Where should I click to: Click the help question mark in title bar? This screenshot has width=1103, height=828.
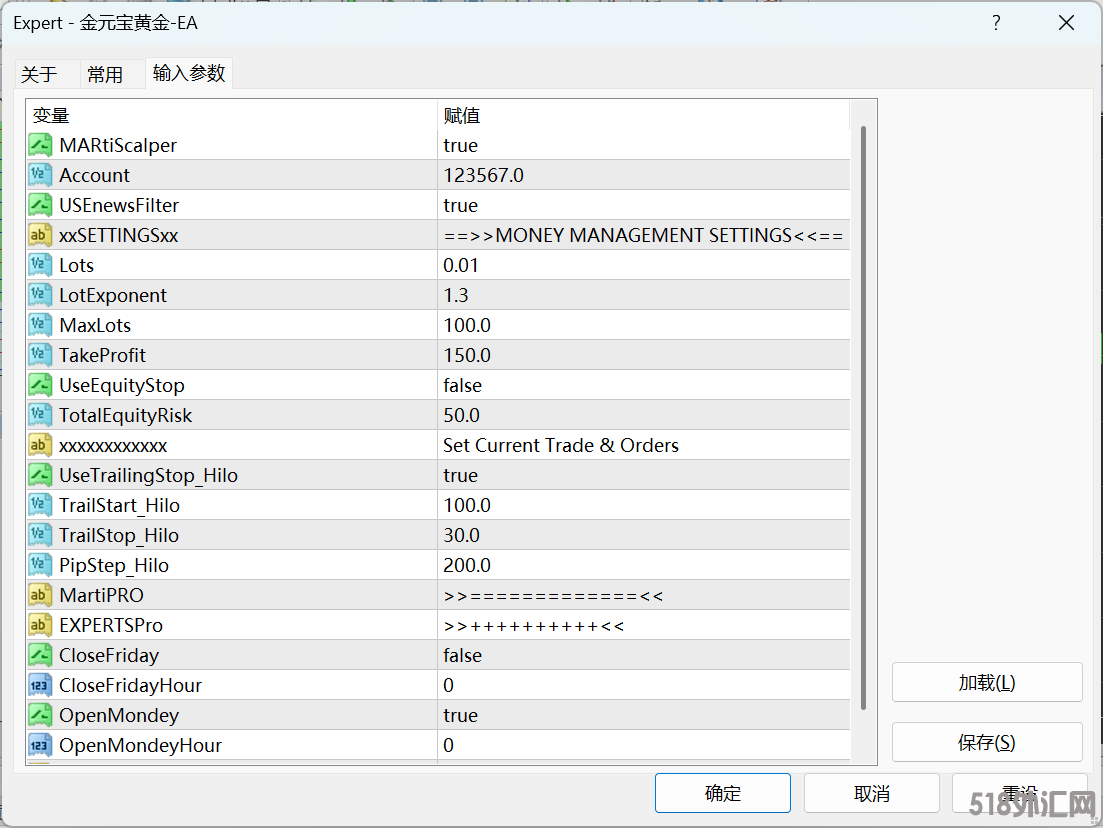click(996, 23)
